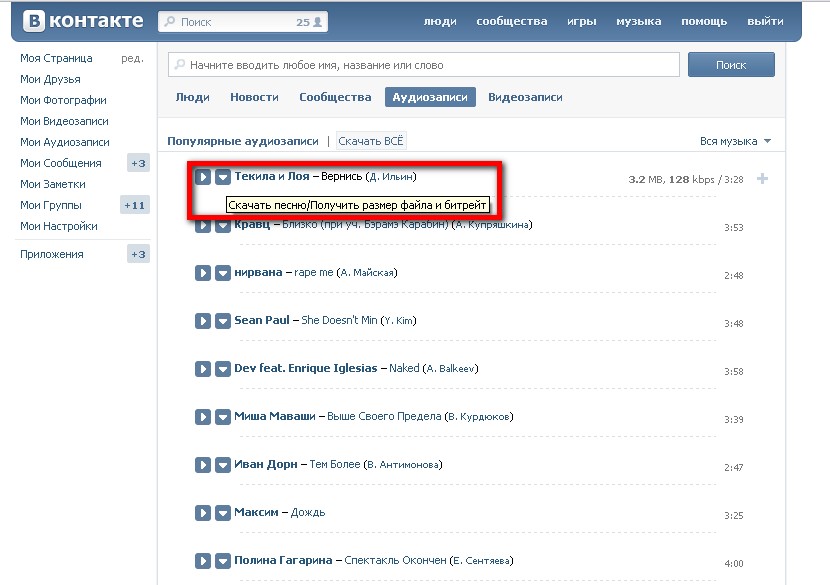This screenshot has height=585, width=830.
Task: Click the artist name Максим
Action: point(256,512)
